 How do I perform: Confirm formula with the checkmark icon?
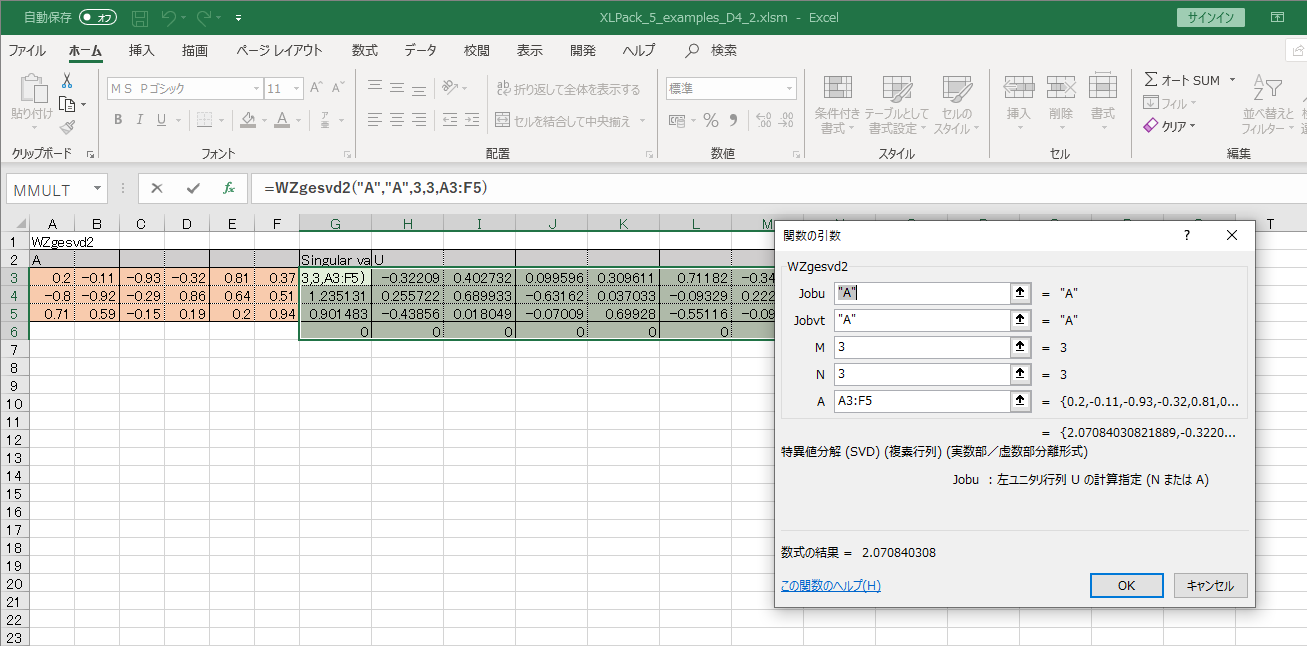coord(193,188)
